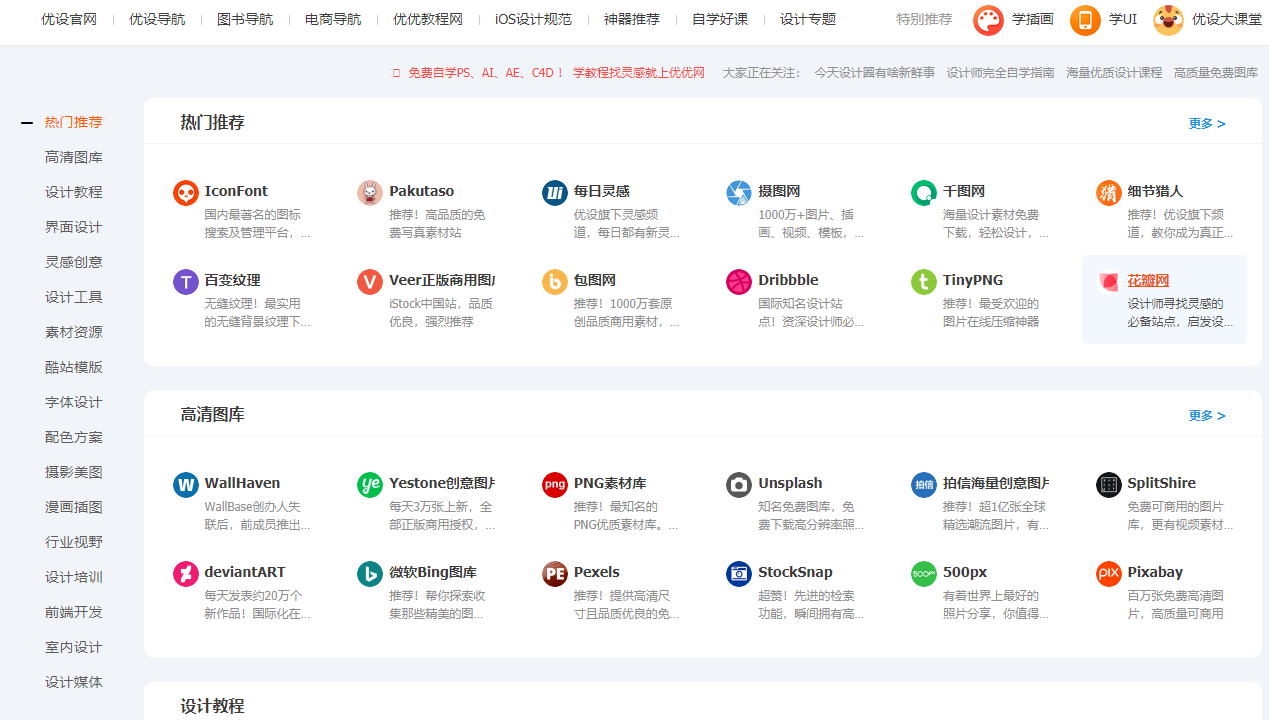Open 优设官网 in the top navigation
Screen dimensions: 1269x720
[x=69, y=19]
